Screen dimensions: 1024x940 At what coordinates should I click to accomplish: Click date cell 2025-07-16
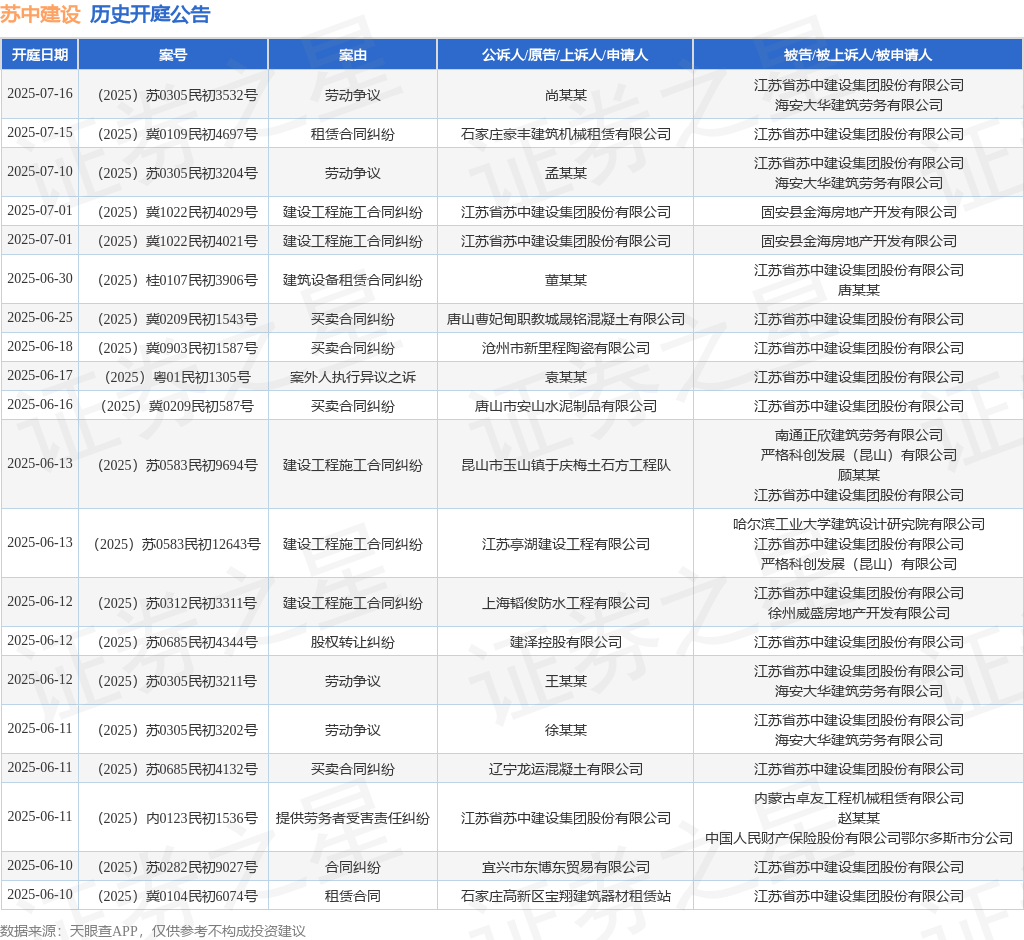(x=40, y=93)
